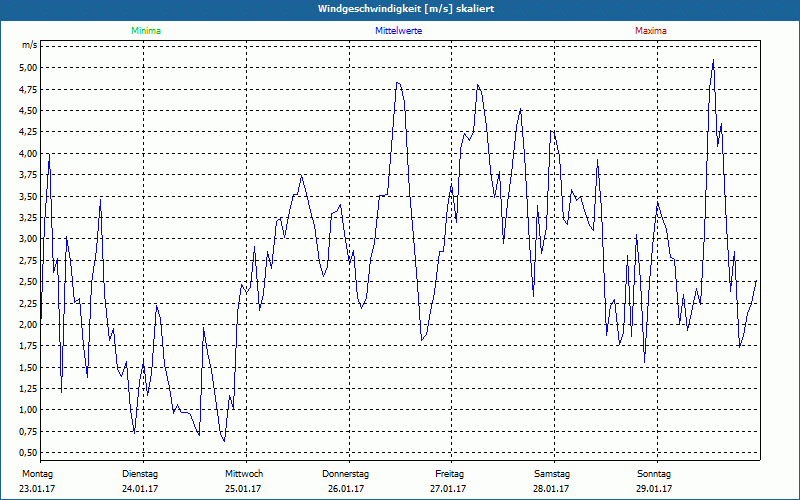
Task: Click the 3,50 axis value
Action: (29, 196)
